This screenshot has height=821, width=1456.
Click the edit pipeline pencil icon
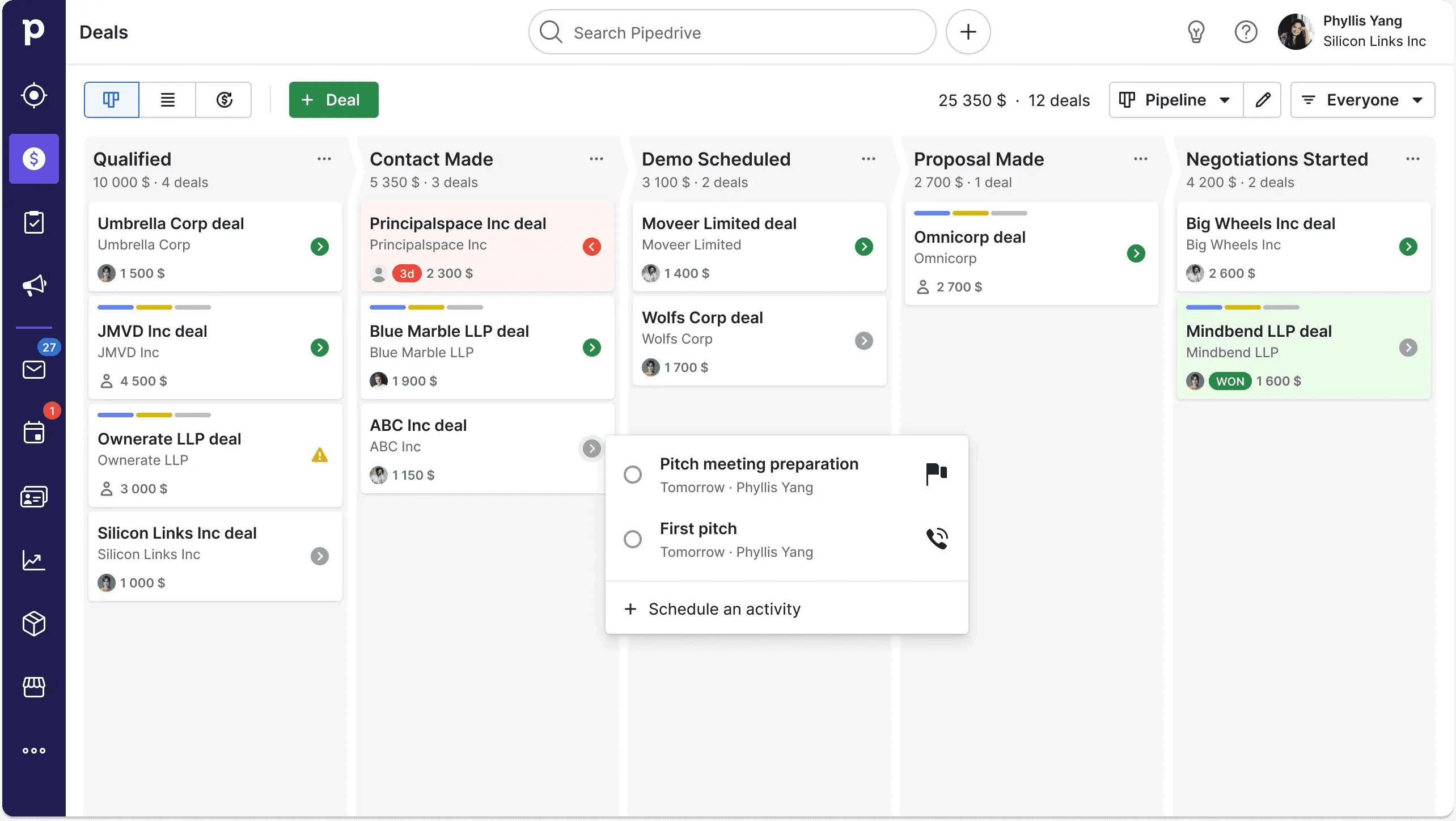(1264, 99)
